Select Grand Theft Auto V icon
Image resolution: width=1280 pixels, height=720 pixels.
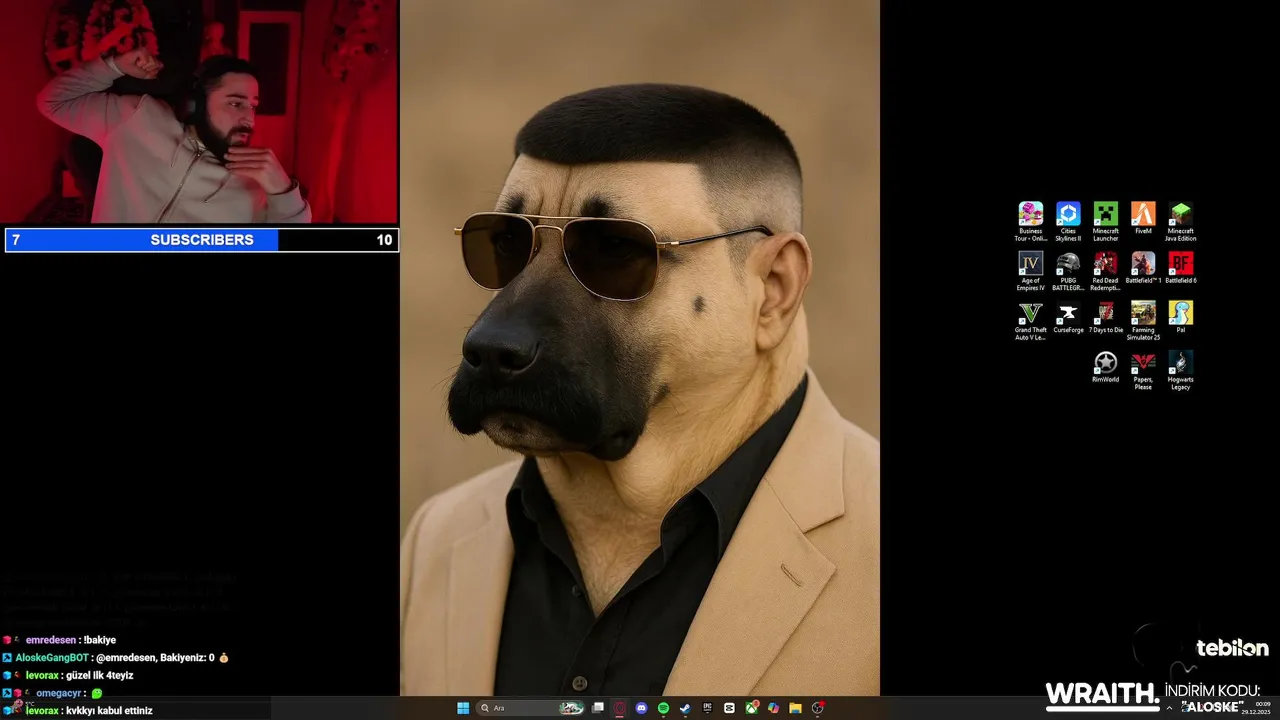tap(1030, 321)
